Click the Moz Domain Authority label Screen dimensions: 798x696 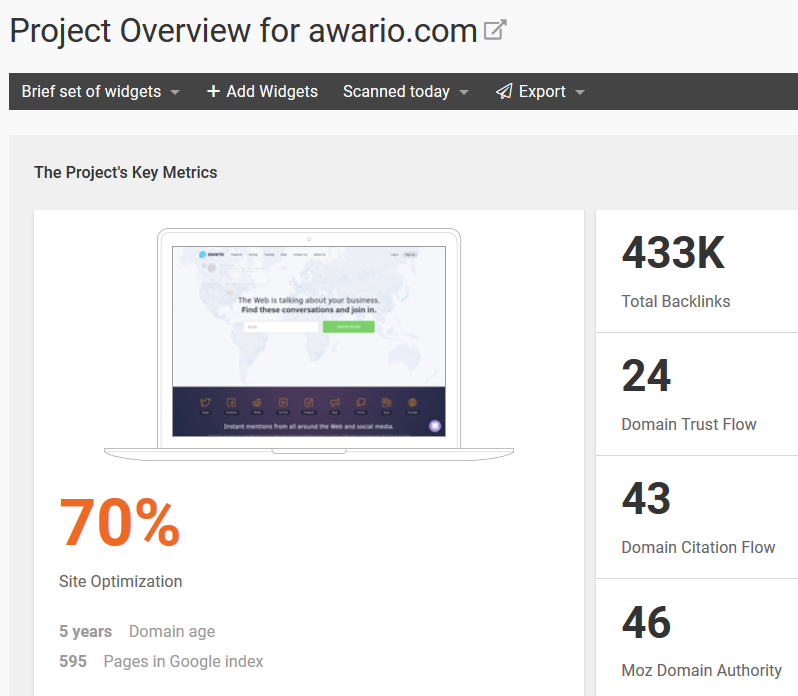click(x=701, y=670)
